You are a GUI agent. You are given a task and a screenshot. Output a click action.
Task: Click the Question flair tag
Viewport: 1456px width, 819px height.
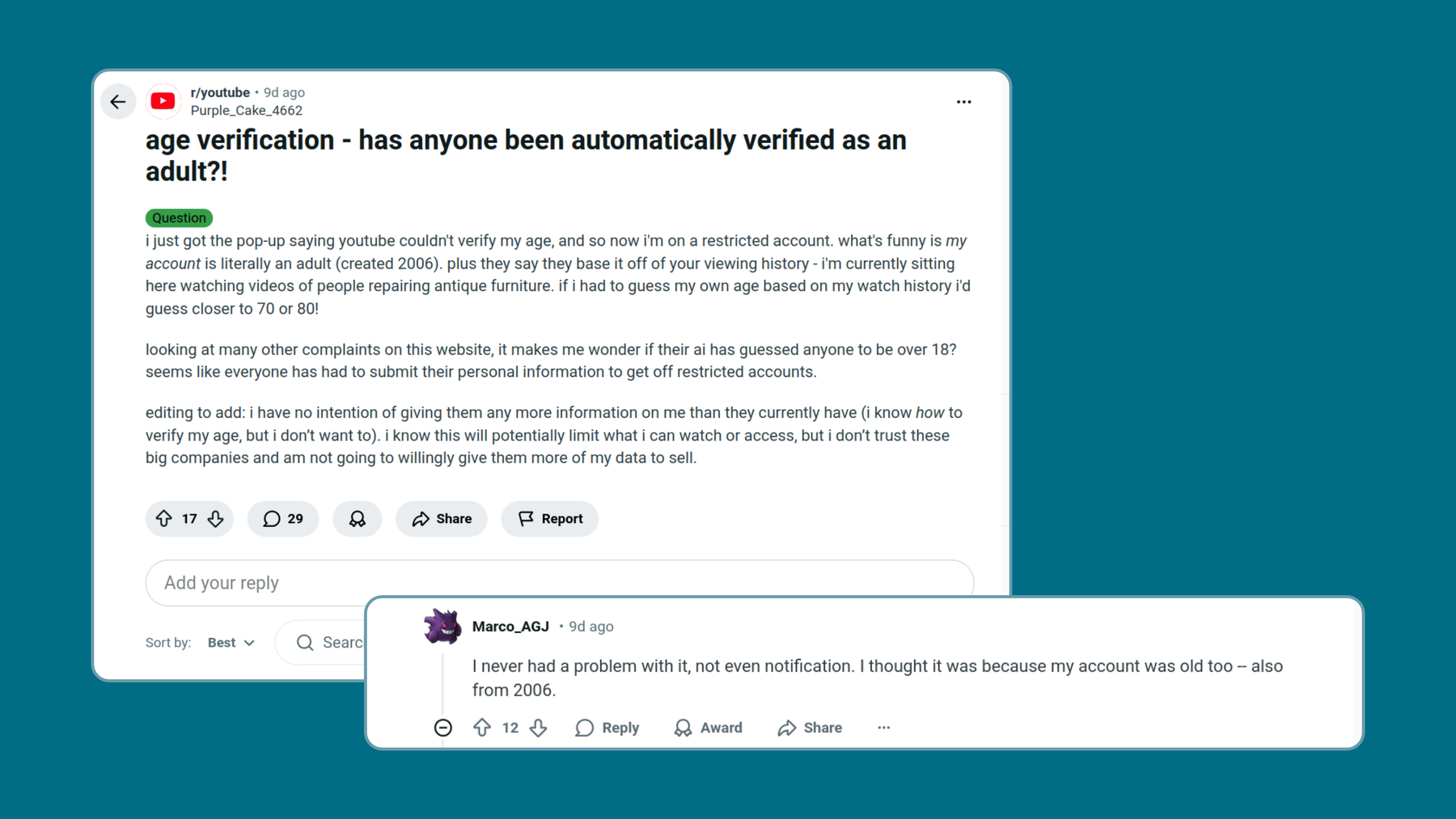(179, 217)
